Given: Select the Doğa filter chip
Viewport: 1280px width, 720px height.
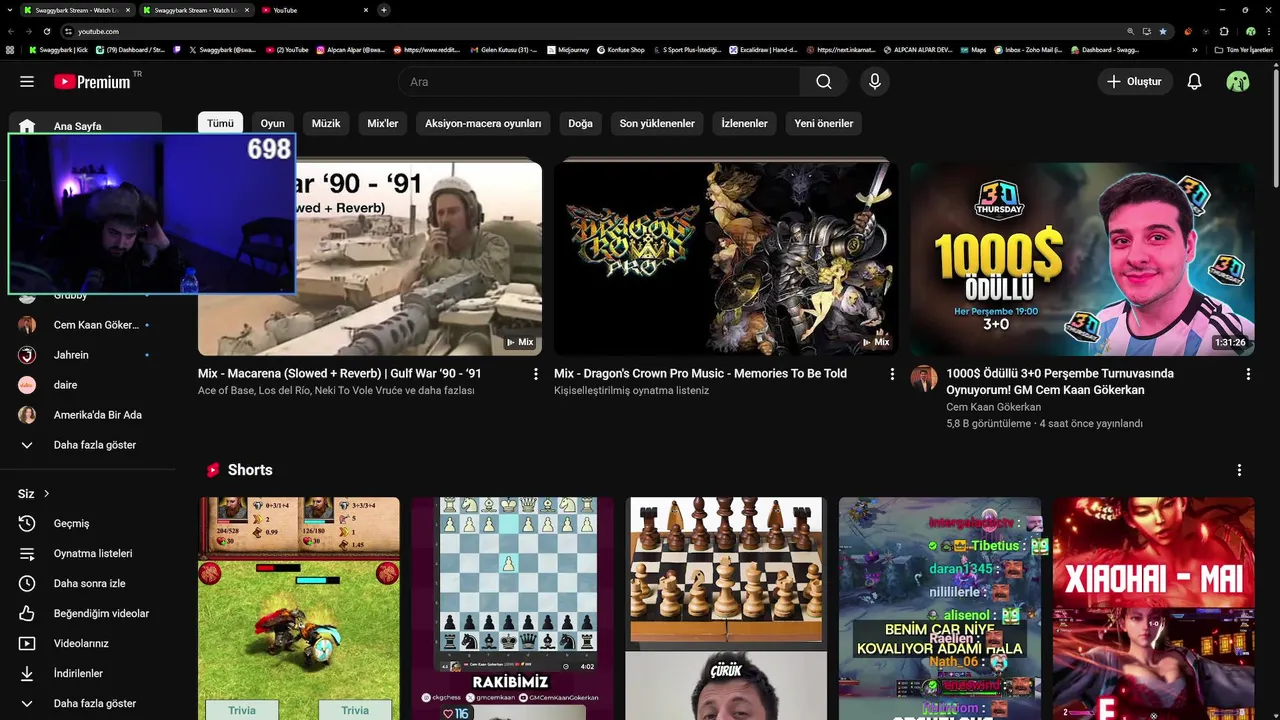Looking at the screenshot, I should coord(580,123).
